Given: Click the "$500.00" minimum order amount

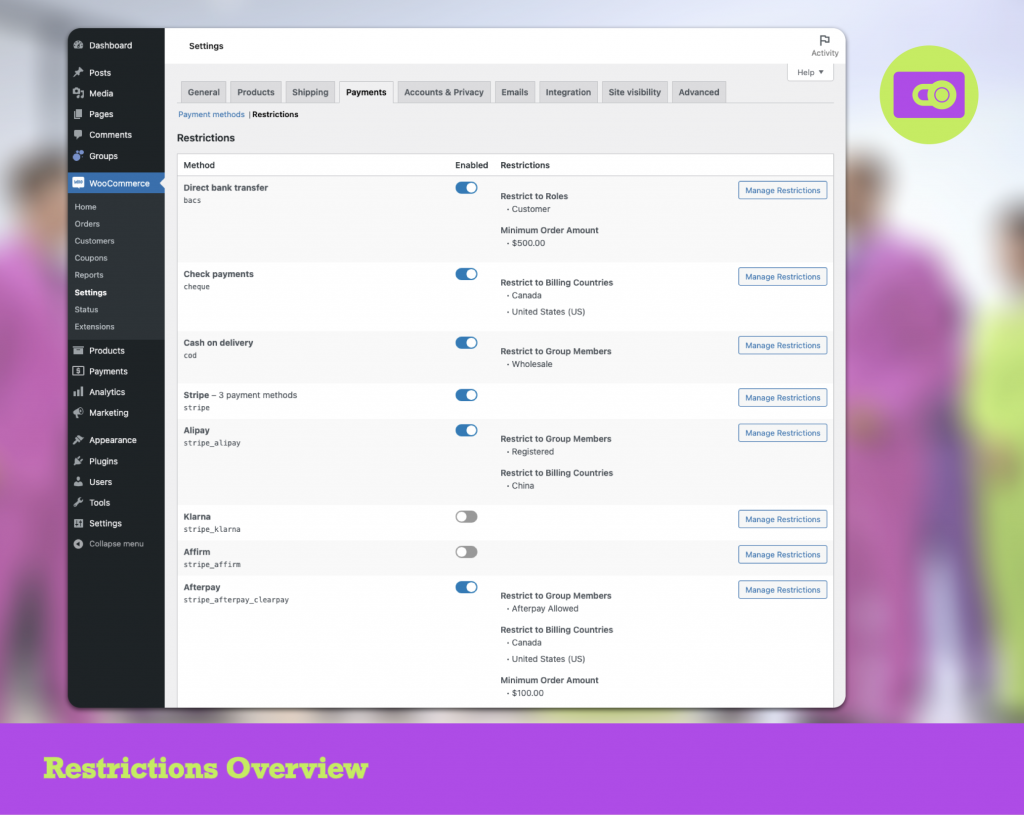Looking at the screenshot, I should (528, 243).
